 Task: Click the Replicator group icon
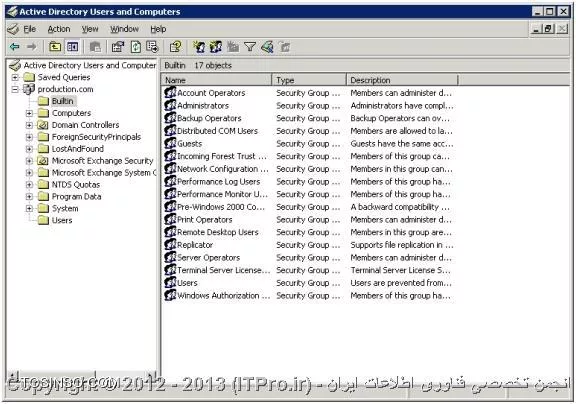coord(170,245)
